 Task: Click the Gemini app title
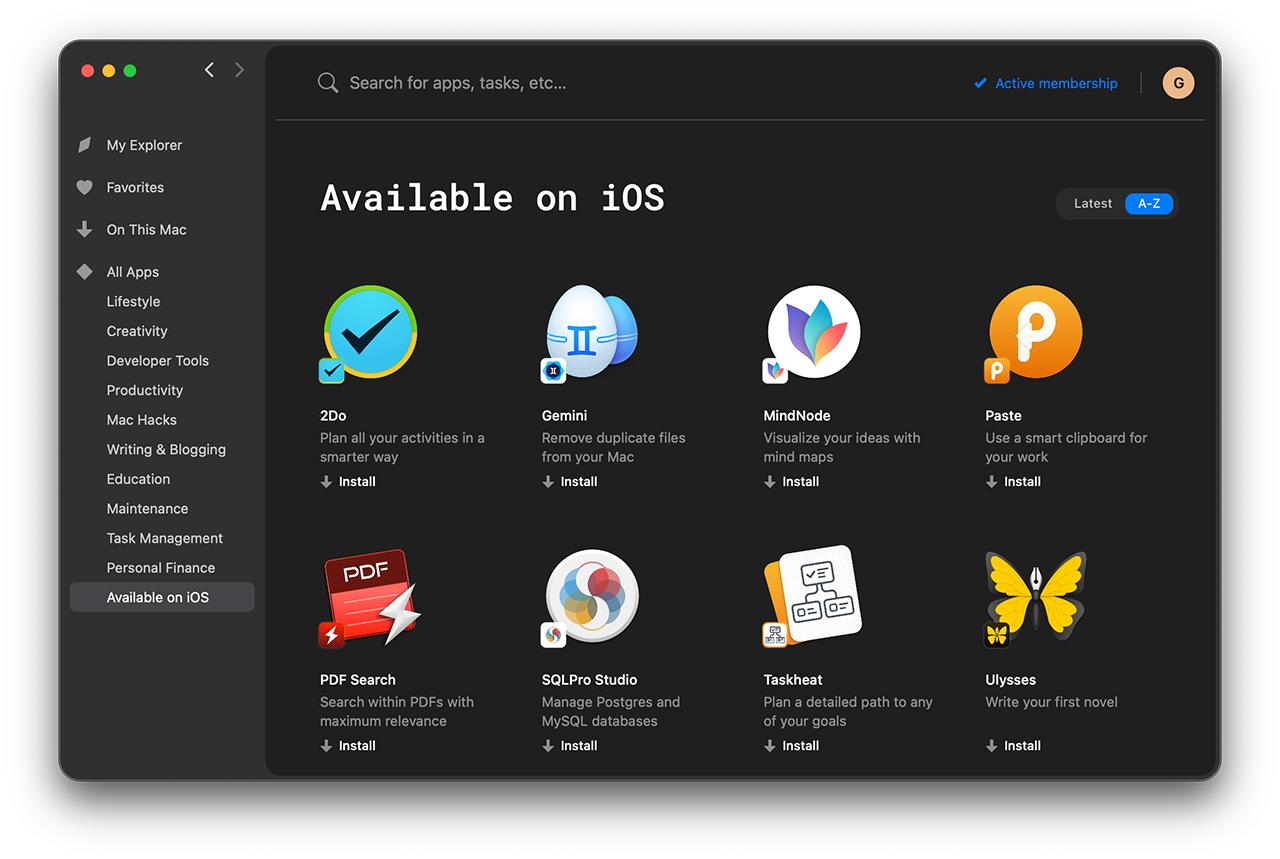tap(565, 416)
